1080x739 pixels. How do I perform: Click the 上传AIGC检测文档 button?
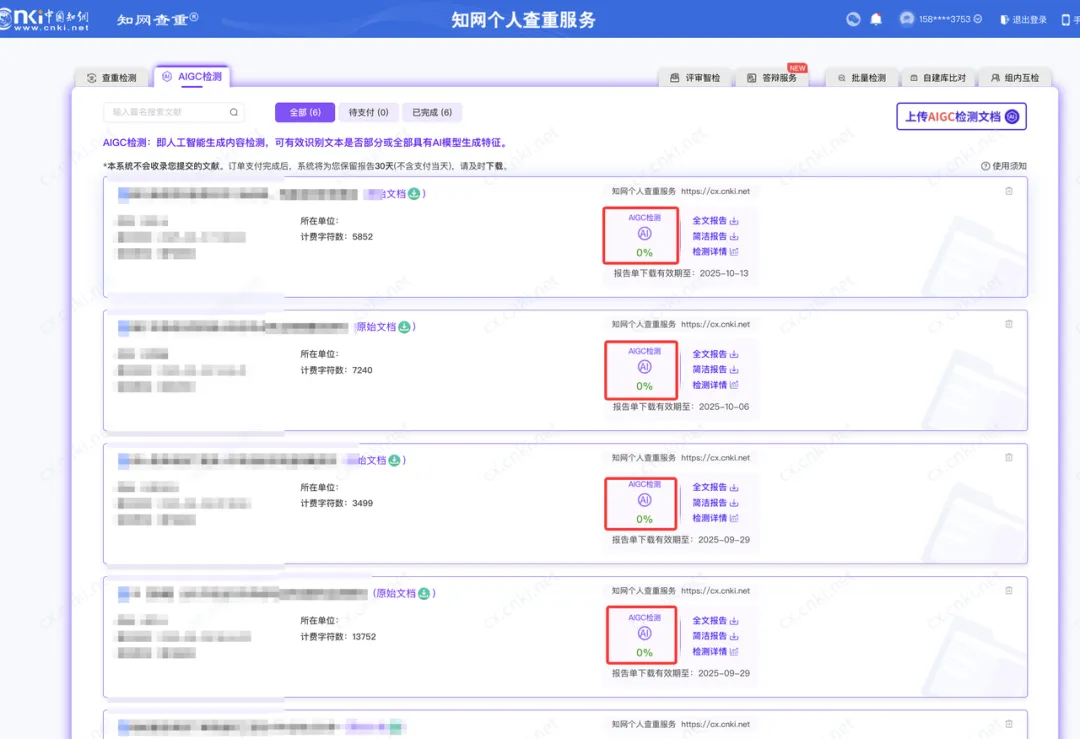(962, 116)
